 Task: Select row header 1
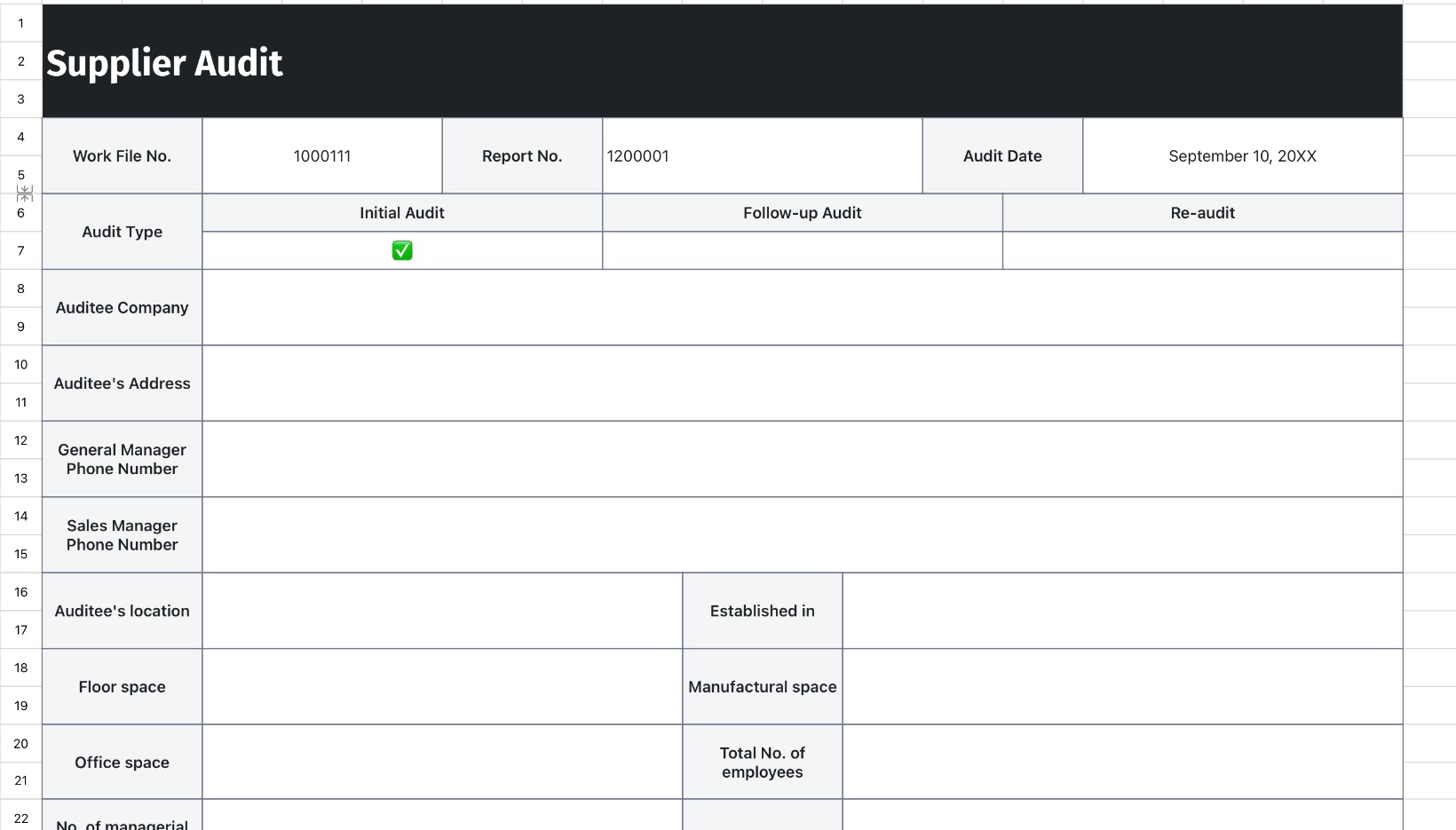pos(21,23)
